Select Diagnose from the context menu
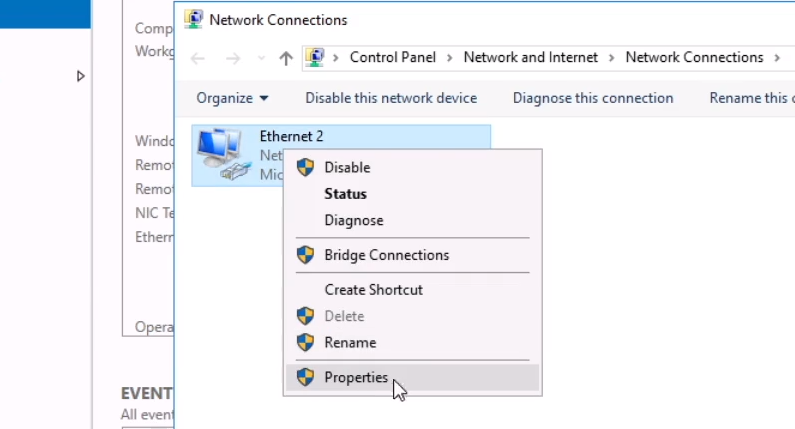Image resolution: width=795 pixels, height=429 pixels. tap(353, 220)
